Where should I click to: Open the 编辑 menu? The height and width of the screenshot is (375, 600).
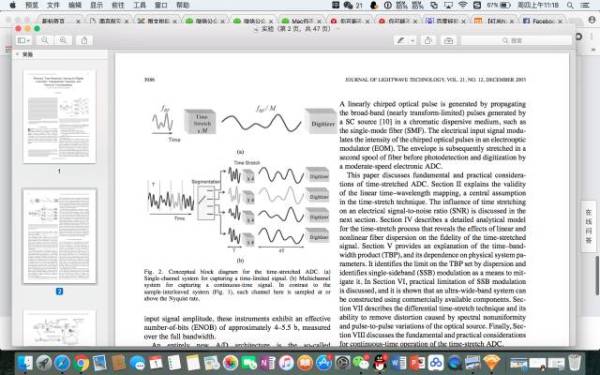tap(75, 5)
